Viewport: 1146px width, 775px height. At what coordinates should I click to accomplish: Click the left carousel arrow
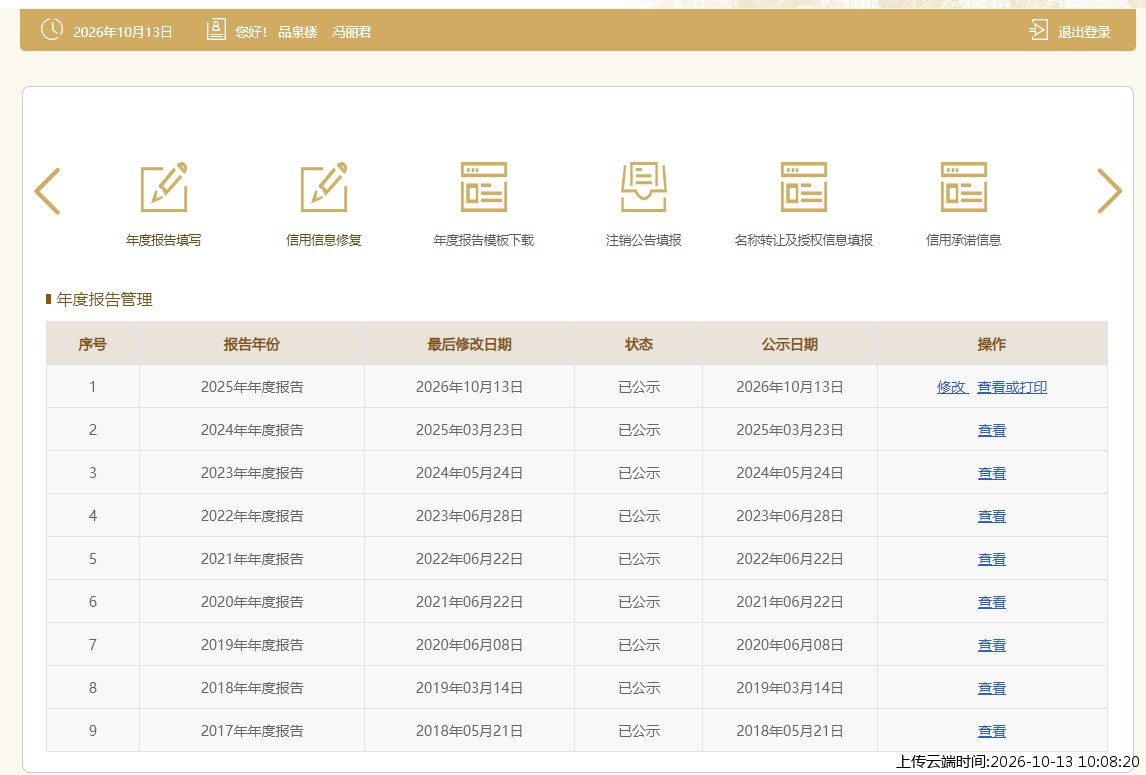pyautogui.click(x=48, y=191)
